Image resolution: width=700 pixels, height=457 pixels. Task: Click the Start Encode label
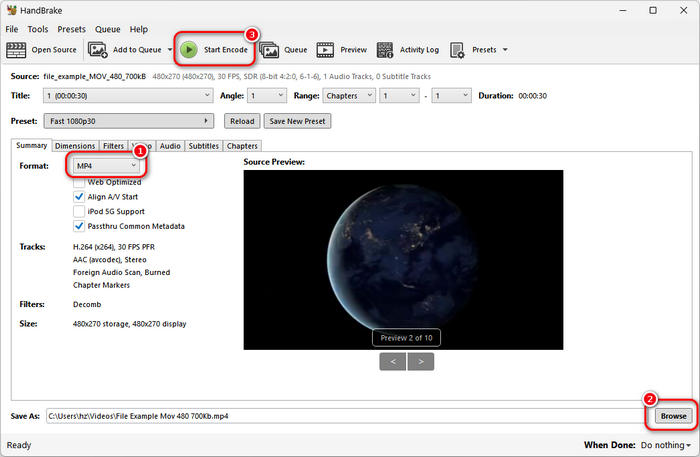tap(225, 50)
